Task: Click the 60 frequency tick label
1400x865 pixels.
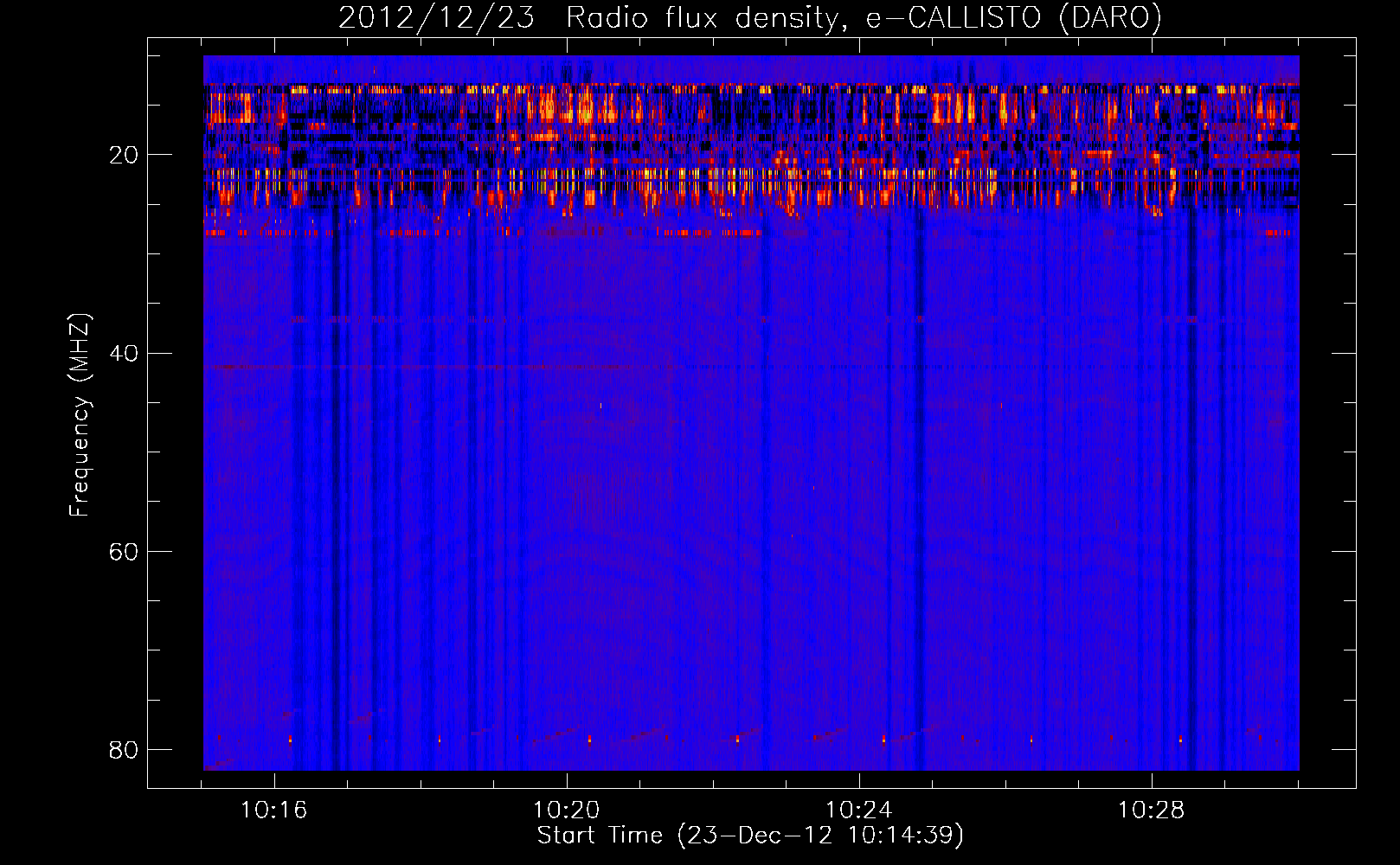Action: 124,551
